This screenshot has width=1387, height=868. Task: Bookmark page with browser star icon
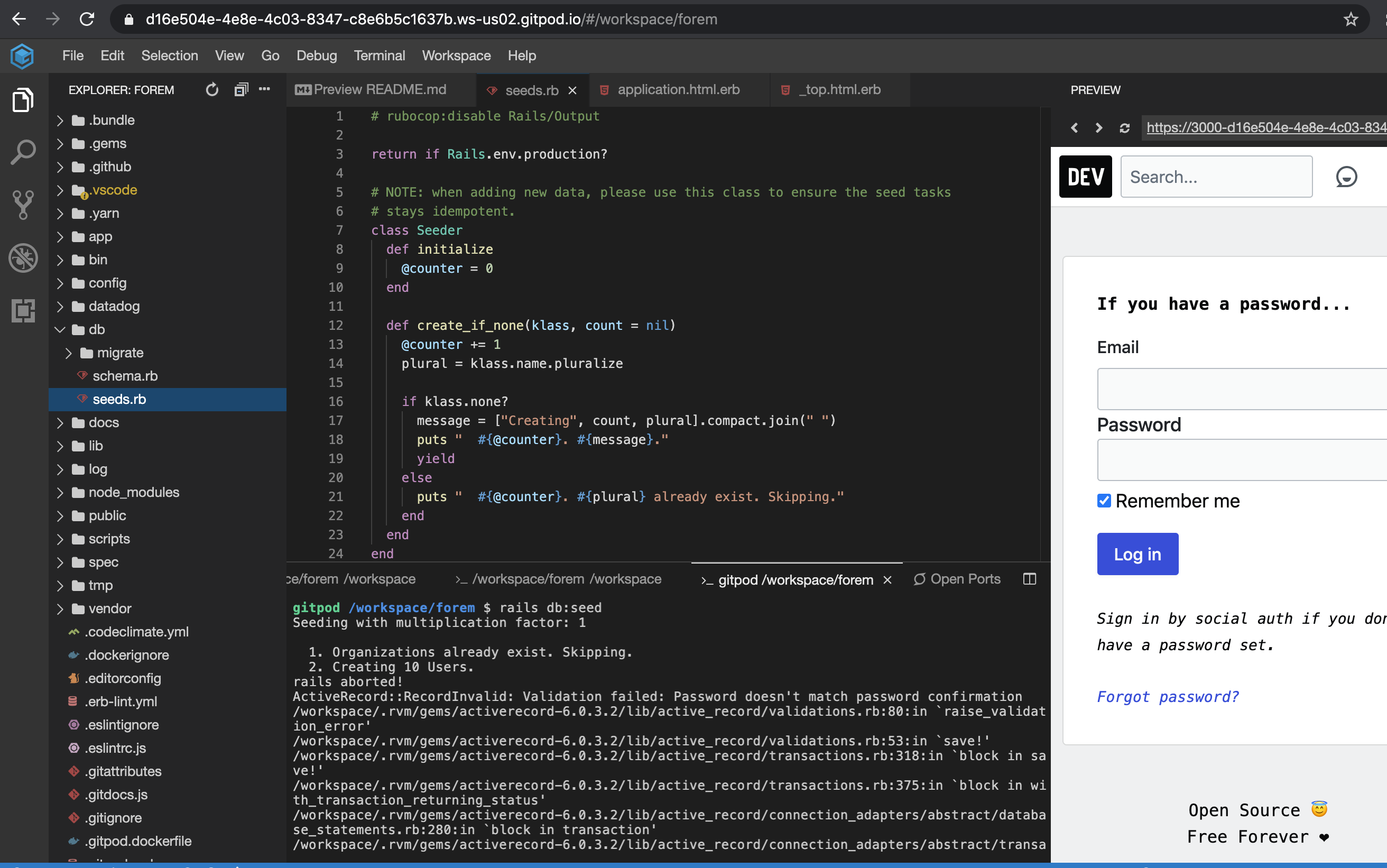click(1351, 20)
